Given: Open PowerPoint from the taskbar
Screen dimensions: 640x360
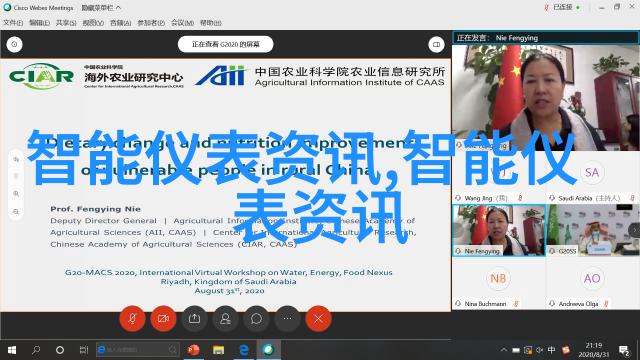Looking at the screenshot, I should coord(193,350).
